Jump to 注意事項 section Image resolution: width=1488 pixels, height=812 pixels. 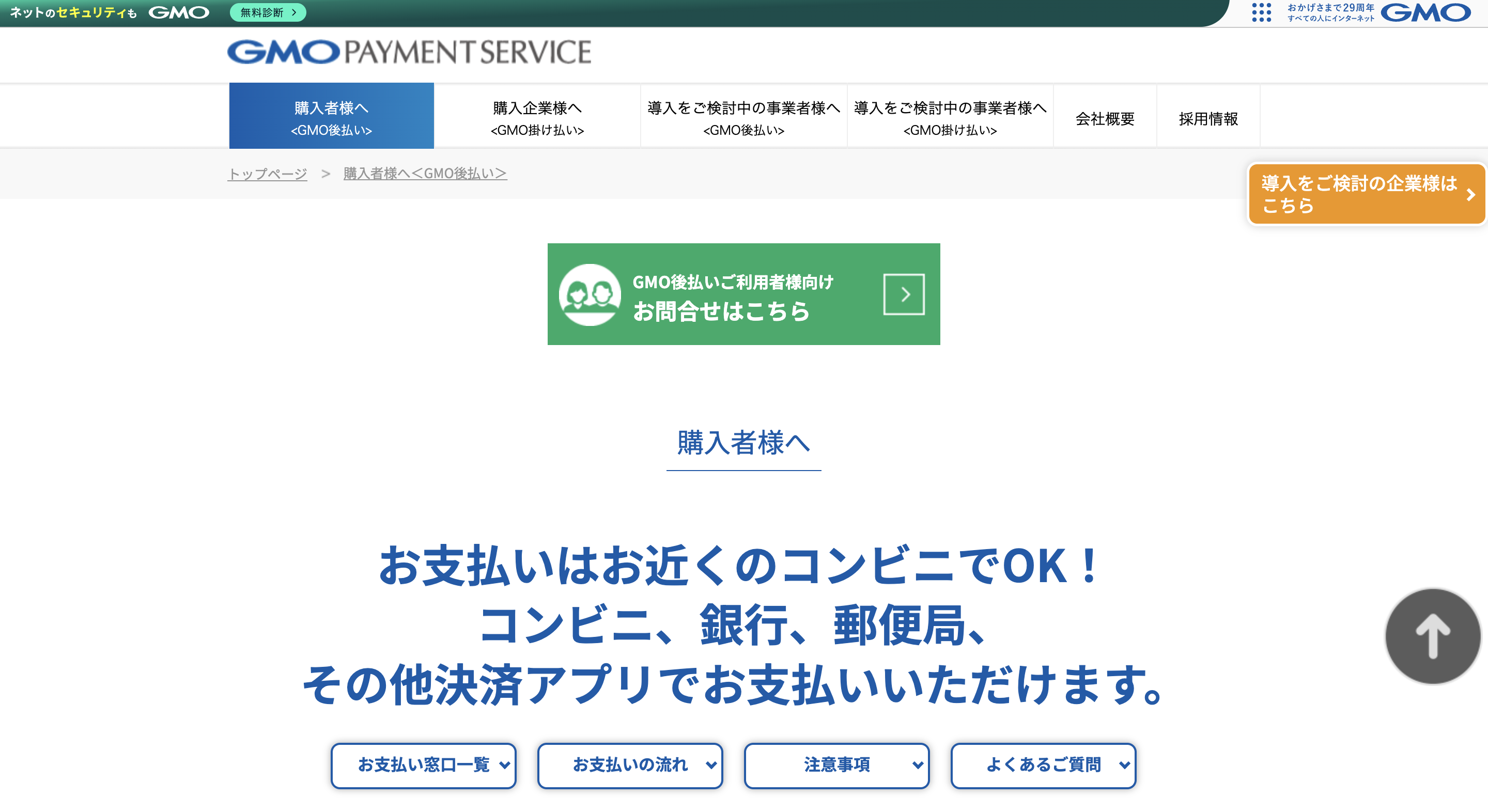pyautogui.click(x=837, y=765)
